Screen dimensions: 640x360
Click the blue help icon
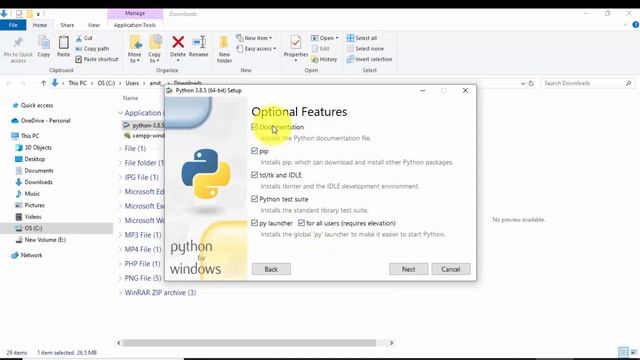pos(636,25)
